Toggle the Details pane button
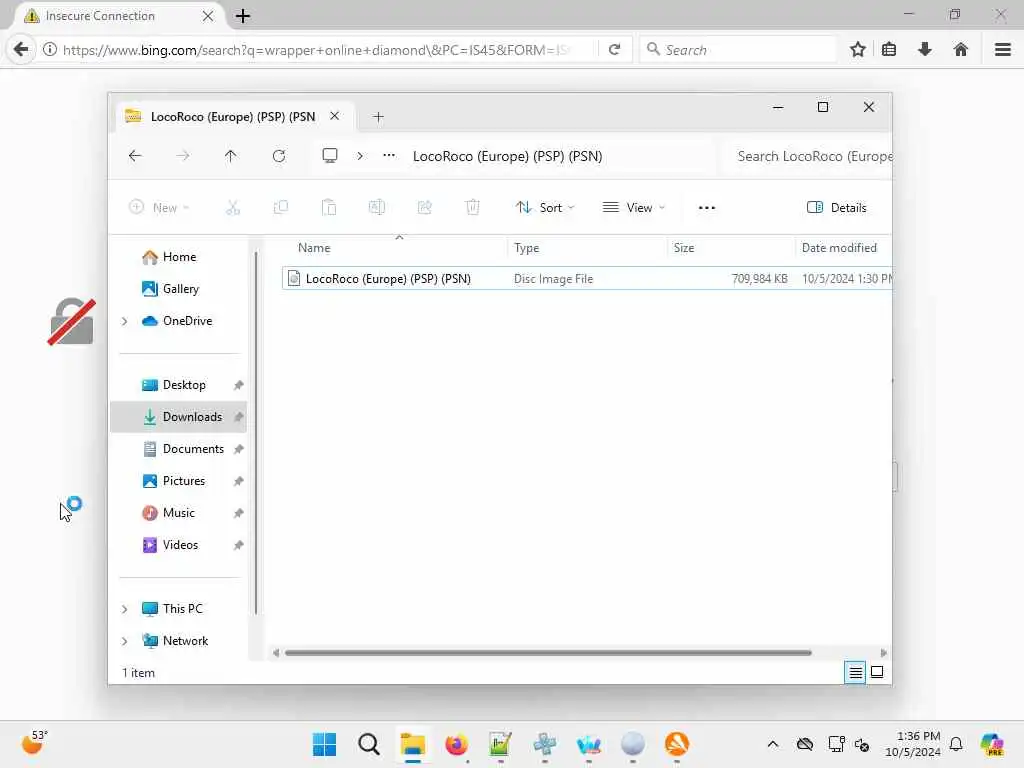The height and width of the screenshot is (768, 1024). point(837,208)
